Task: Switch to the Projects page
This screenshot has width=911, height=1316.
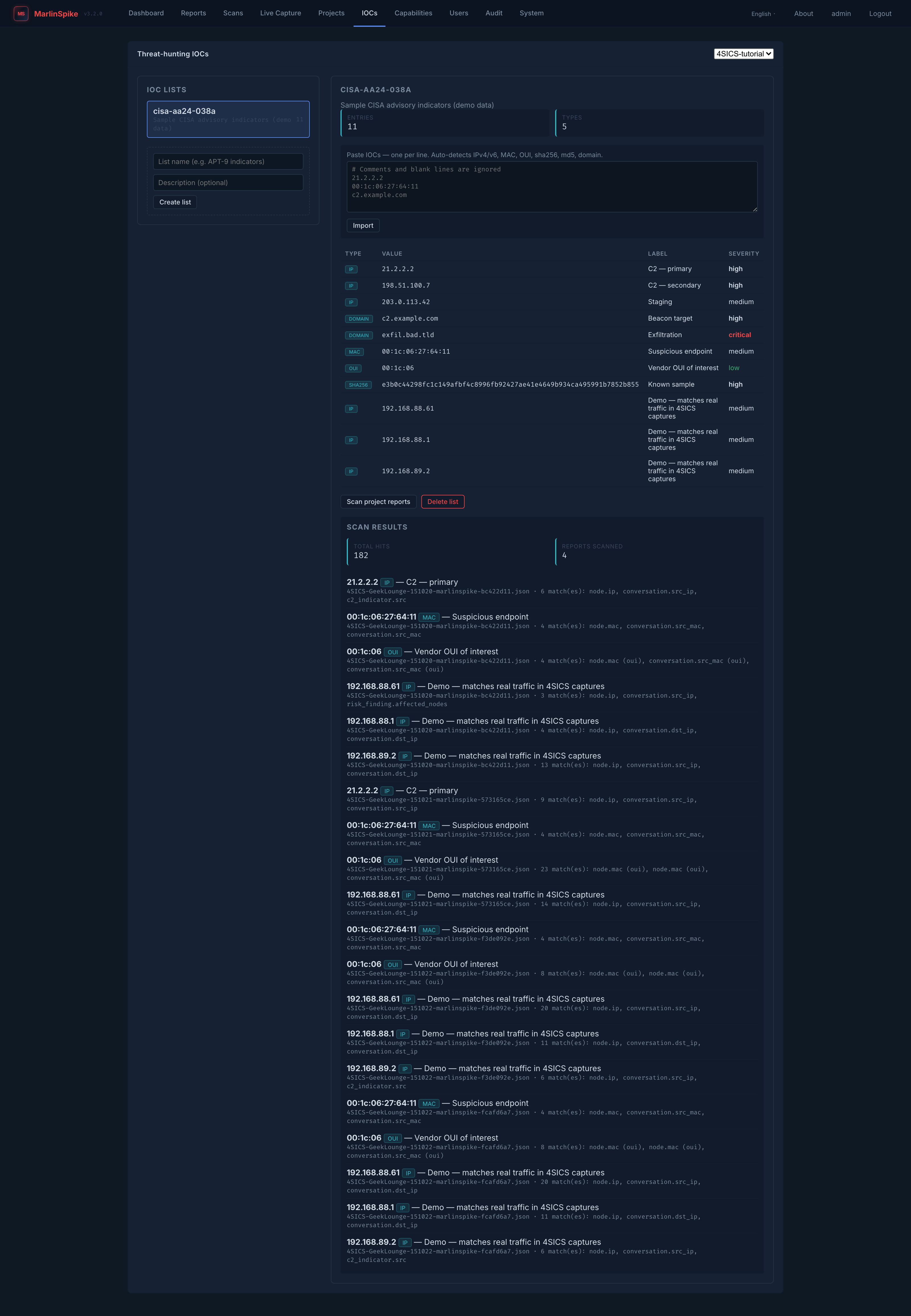Action: point(332,13)
